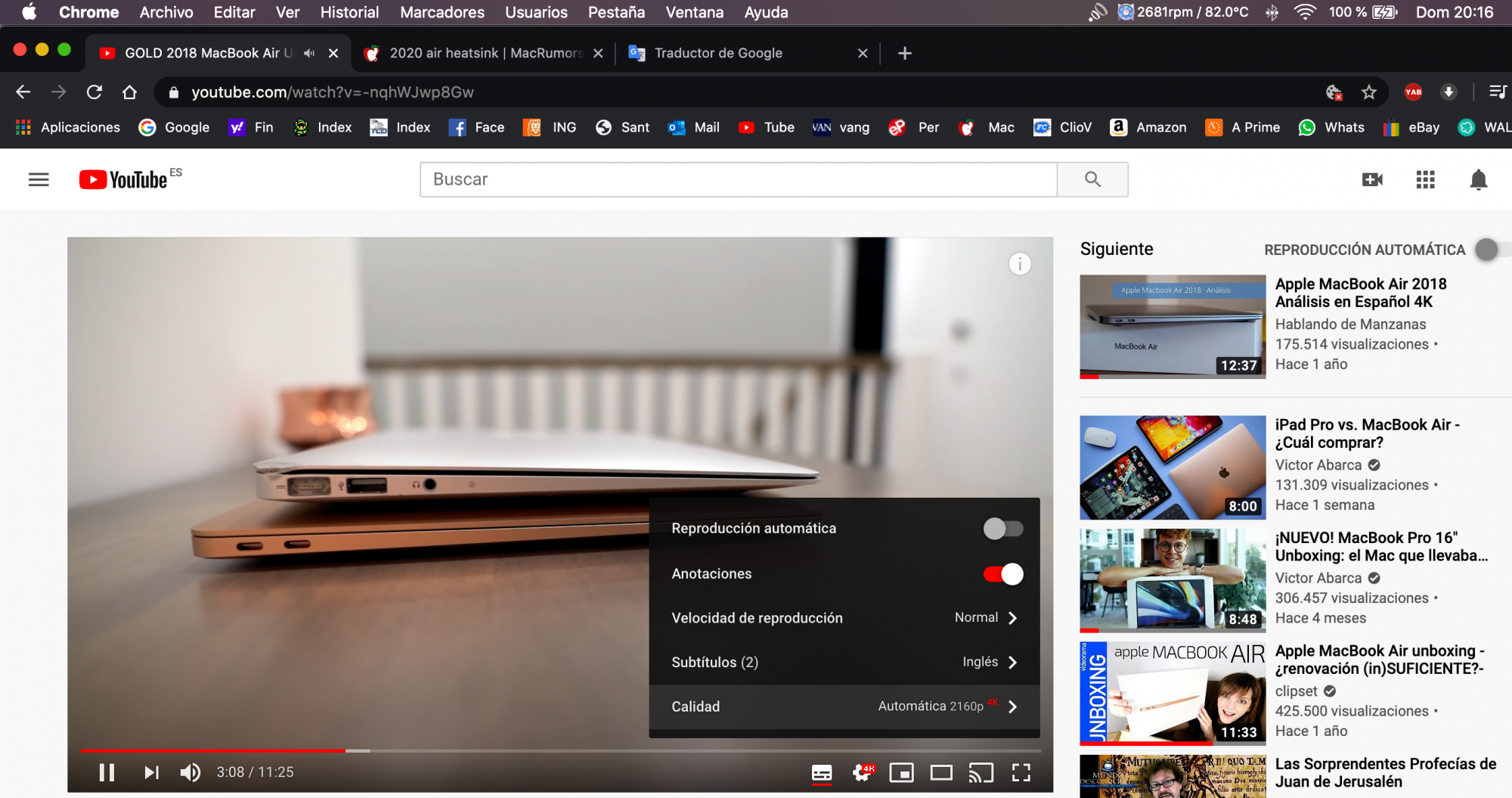Open miniplayer mode

pyautogui.click(x=901, y=772)
